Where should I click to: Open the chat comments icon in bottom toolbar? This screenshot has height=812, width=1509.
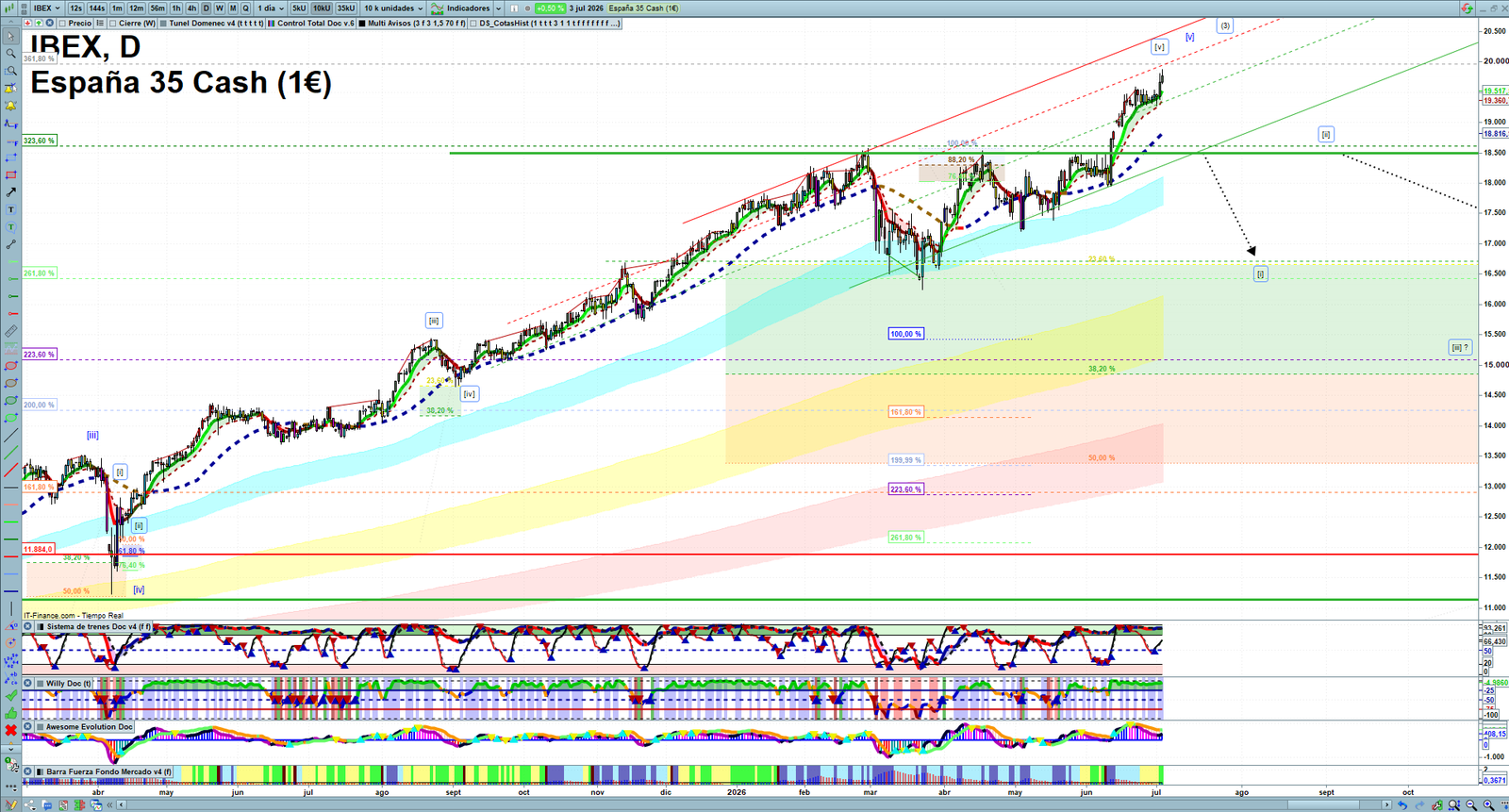pos(46,804)
